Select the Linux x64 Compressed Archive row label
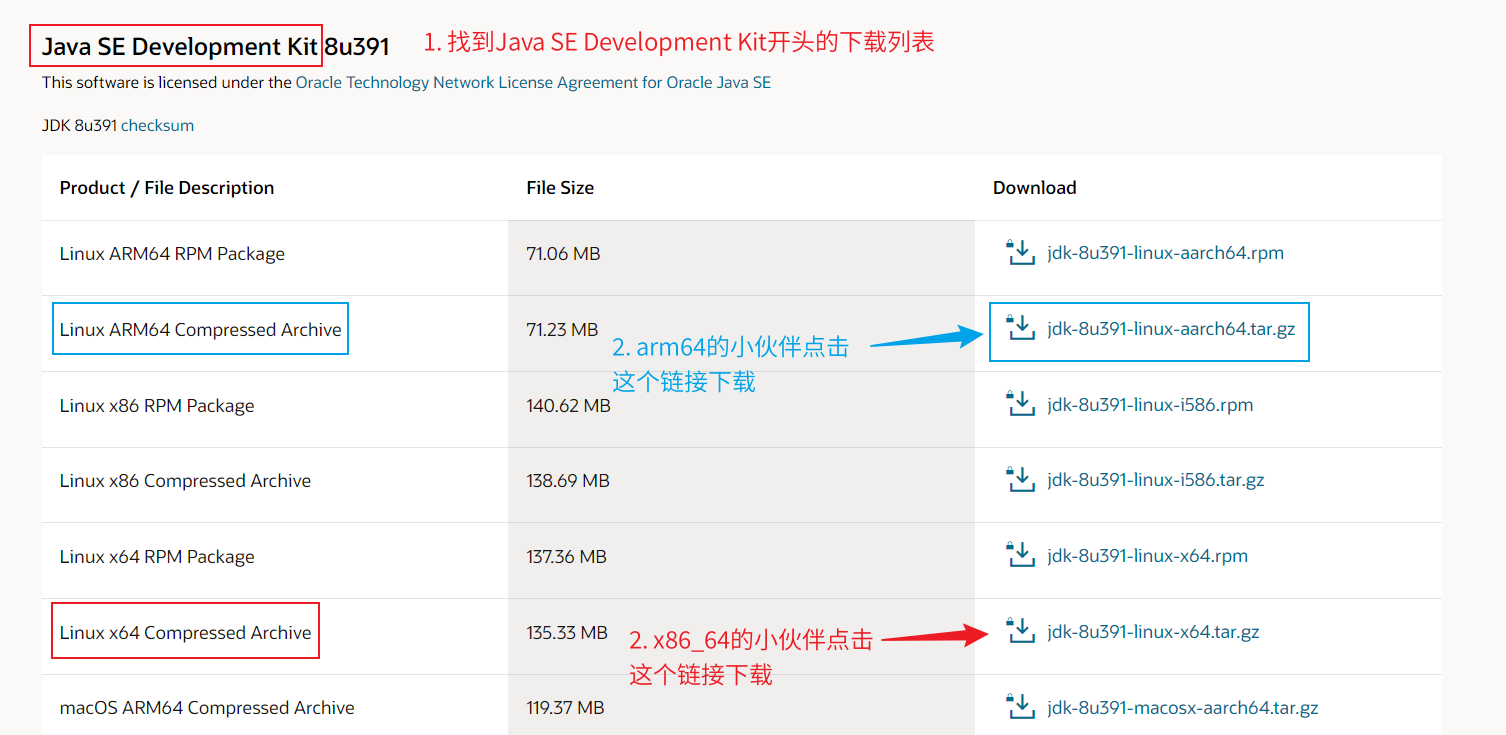This screenshot has height=735, width=1506. tap(185, 633)
